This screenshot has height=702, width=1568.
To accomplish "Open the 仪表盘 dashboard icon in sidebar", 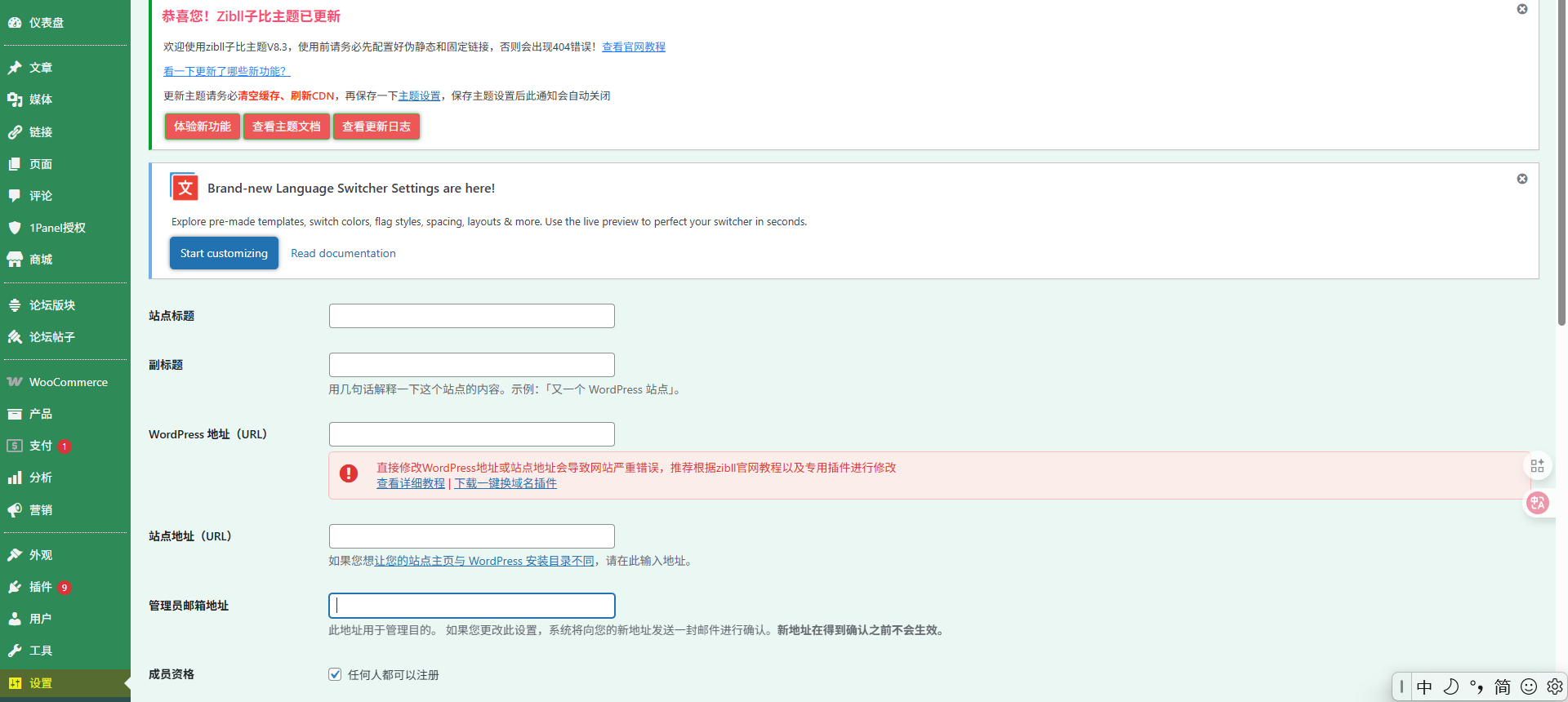I will [x=15, y=23].
